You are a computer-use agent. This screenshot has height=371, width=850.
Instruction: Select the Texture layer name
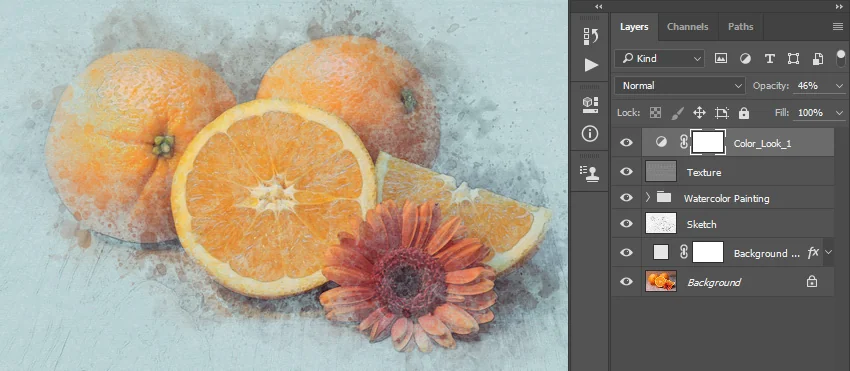[704, 172]
